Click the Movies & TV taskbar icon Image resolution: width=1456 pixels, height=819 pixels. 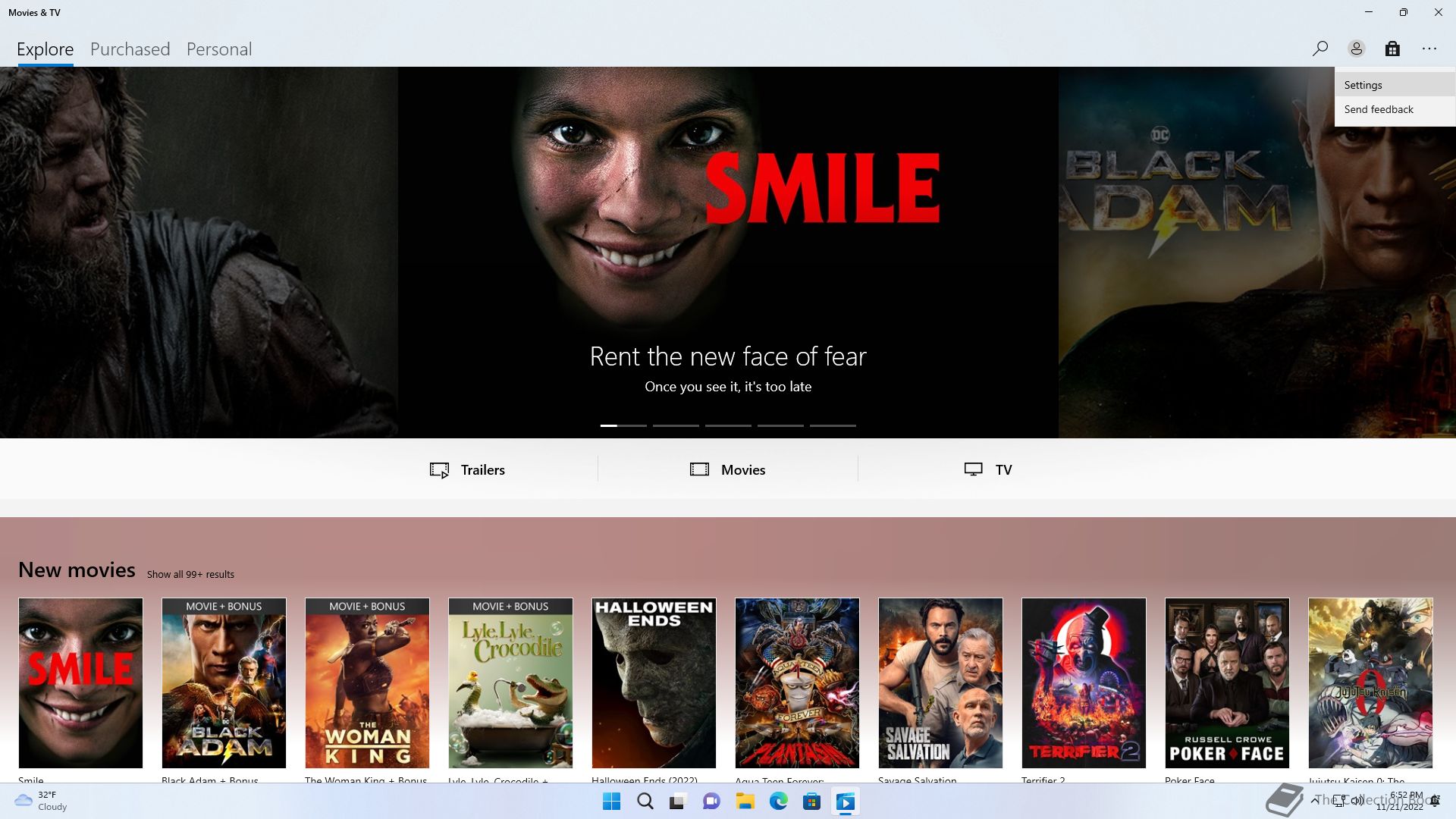click(x=846, y=802)
